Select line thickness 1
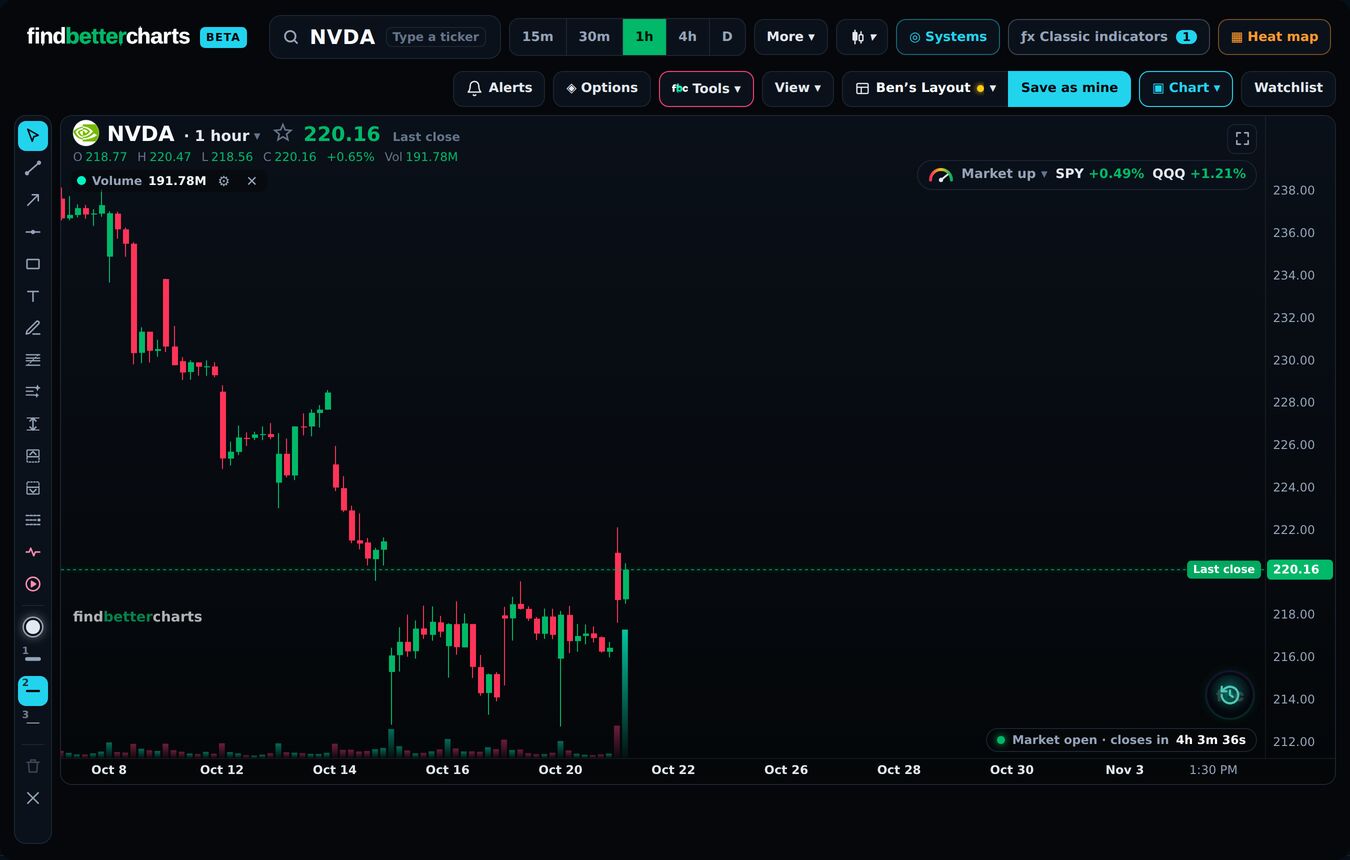This screenshot has width=1350, height=860. [x=33, y=657]
